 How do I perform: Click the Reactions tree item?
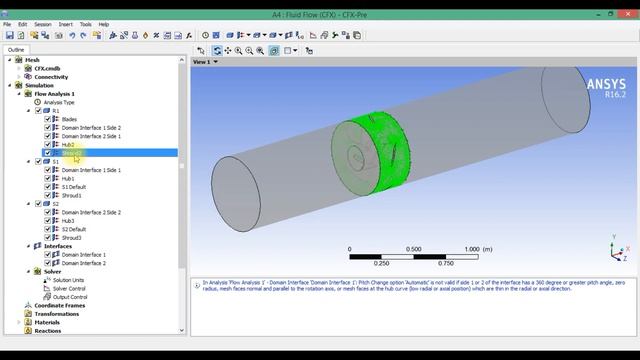point(48,331)
